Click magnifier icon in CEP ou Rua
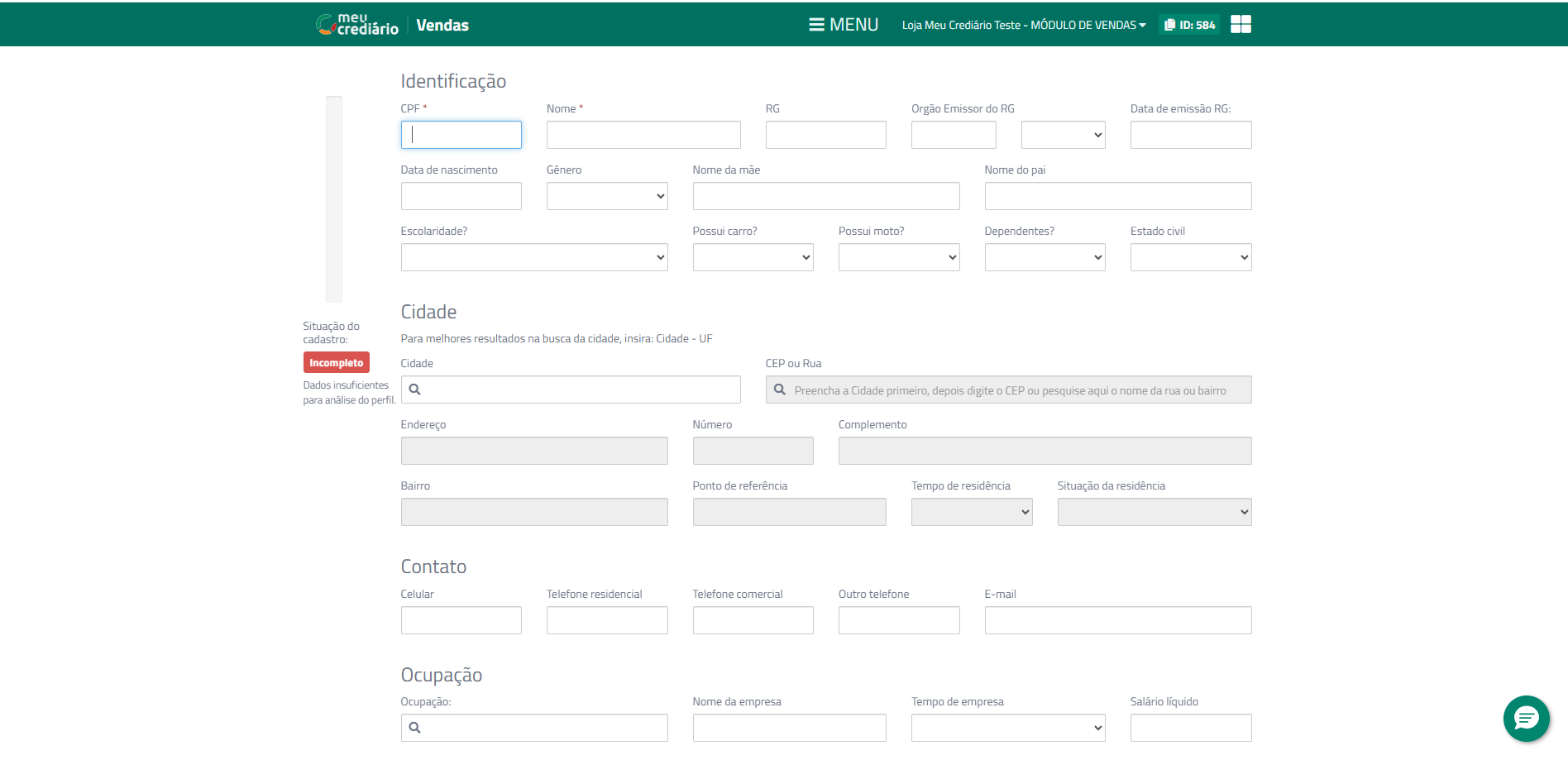Image resolution: width=1568 pixels, height=760 pixels. pos(779,390)
